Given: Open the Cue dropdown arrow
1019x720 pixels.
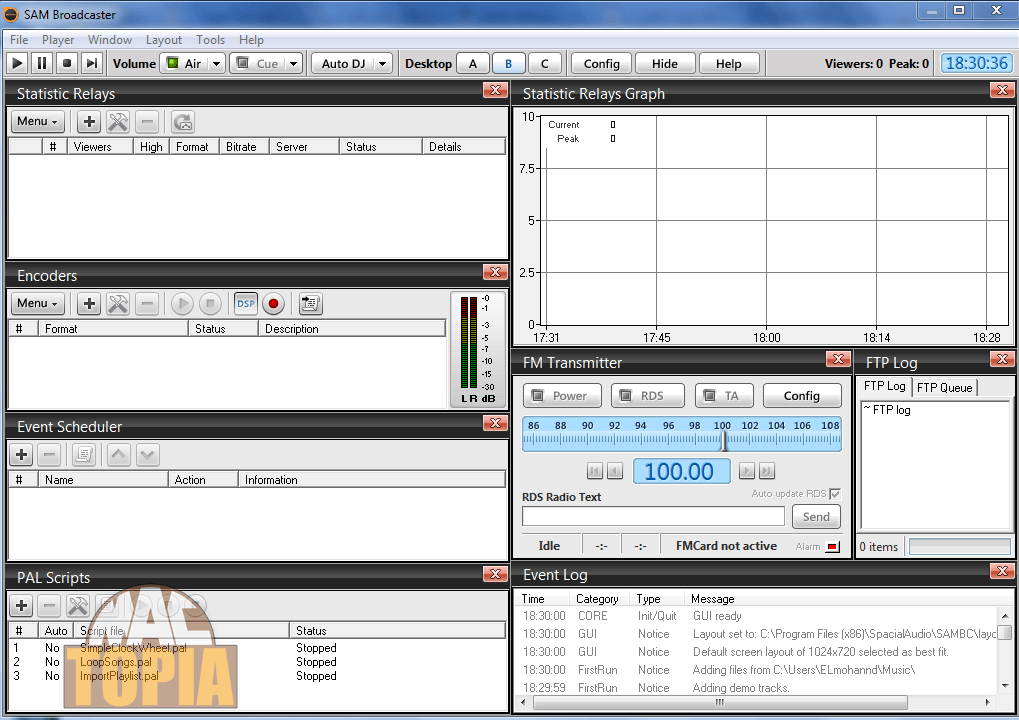Looking at the screenshot, I should (x=294, y=64).
